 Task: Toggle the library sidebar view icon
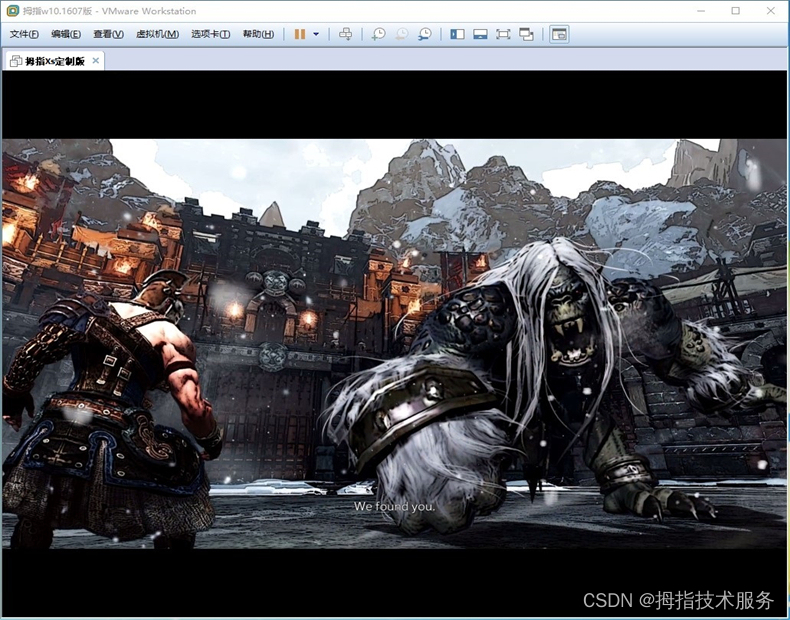tap(457, 34)
